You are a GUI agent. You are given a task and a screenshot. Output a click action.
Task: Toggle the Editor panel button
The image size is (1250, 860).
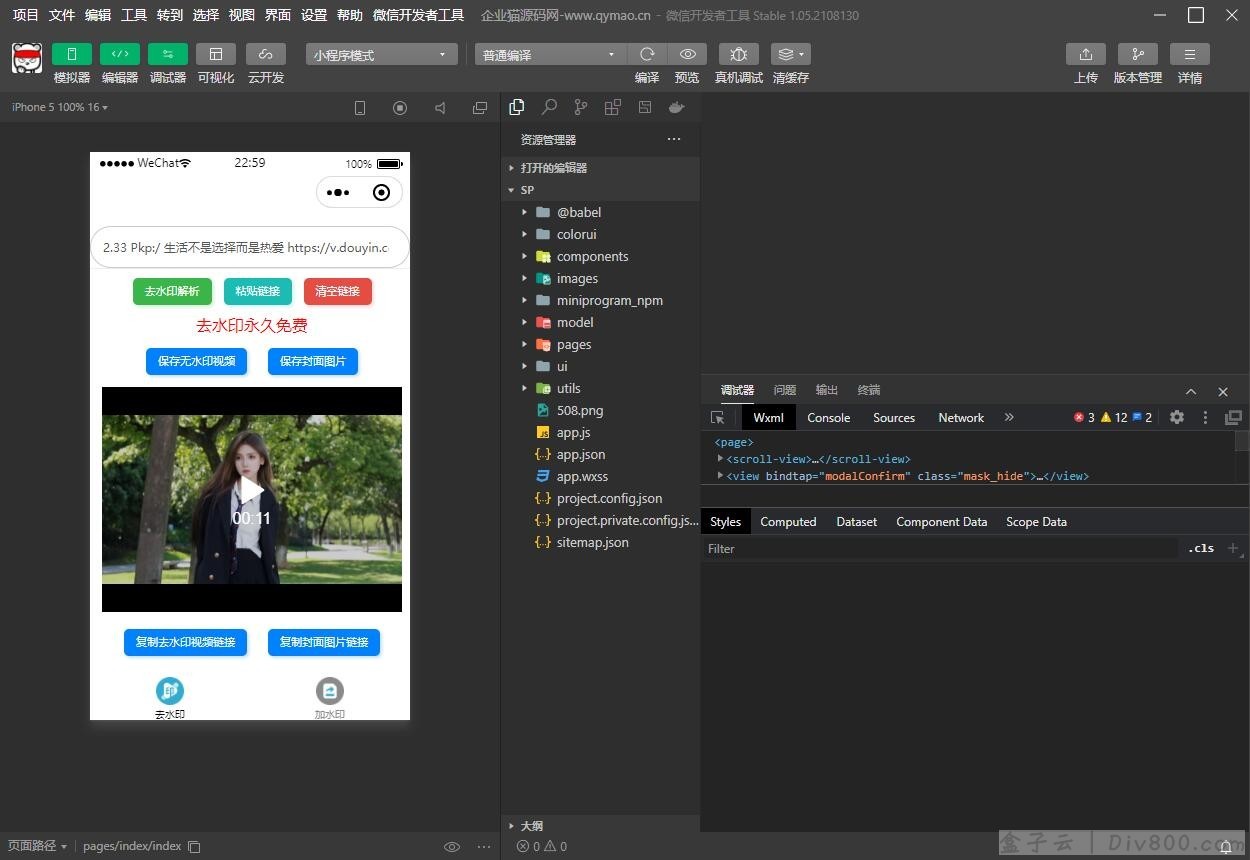coord(120,54)
